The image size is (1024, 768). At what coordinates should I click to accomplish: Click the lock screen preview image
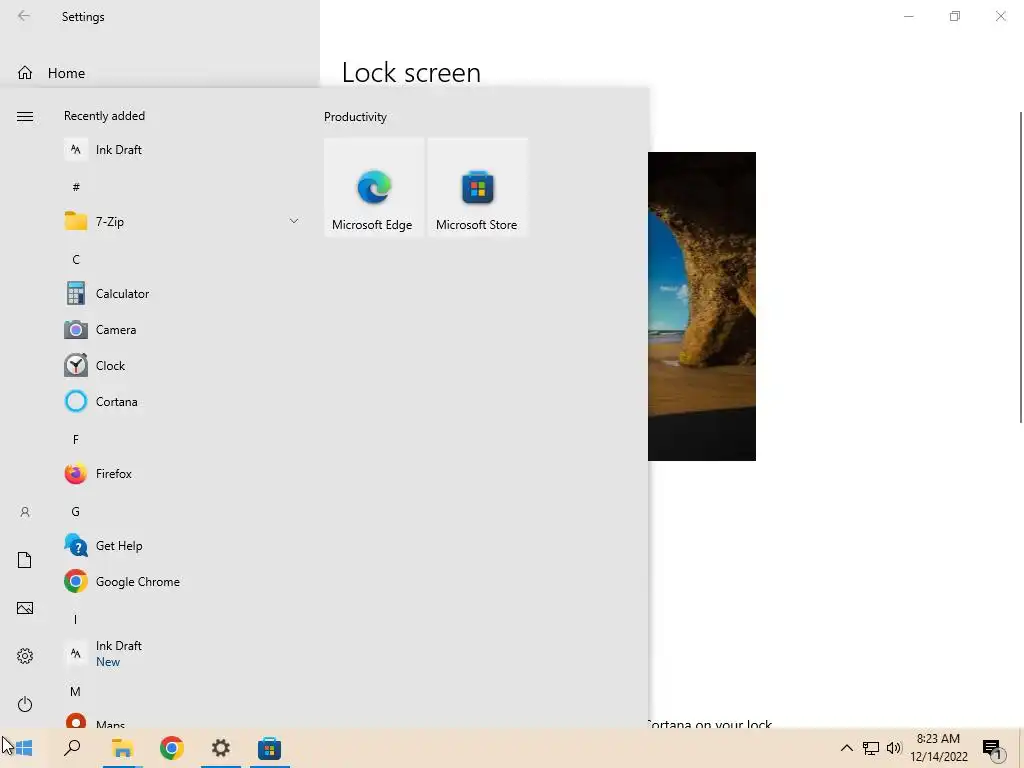coord(702,306)
